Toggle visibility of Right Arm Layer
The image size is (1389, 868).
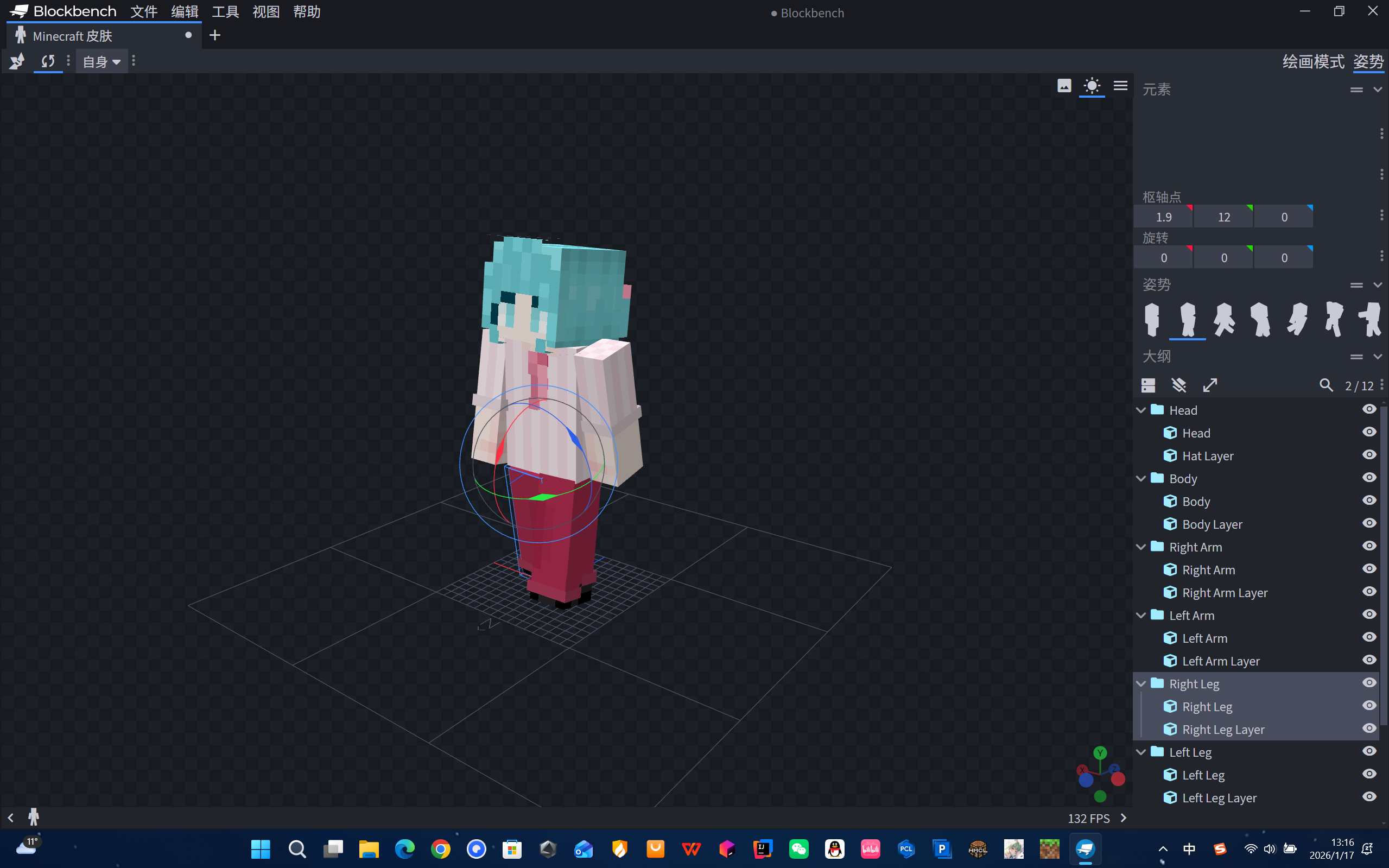(x=1369, y=592)
